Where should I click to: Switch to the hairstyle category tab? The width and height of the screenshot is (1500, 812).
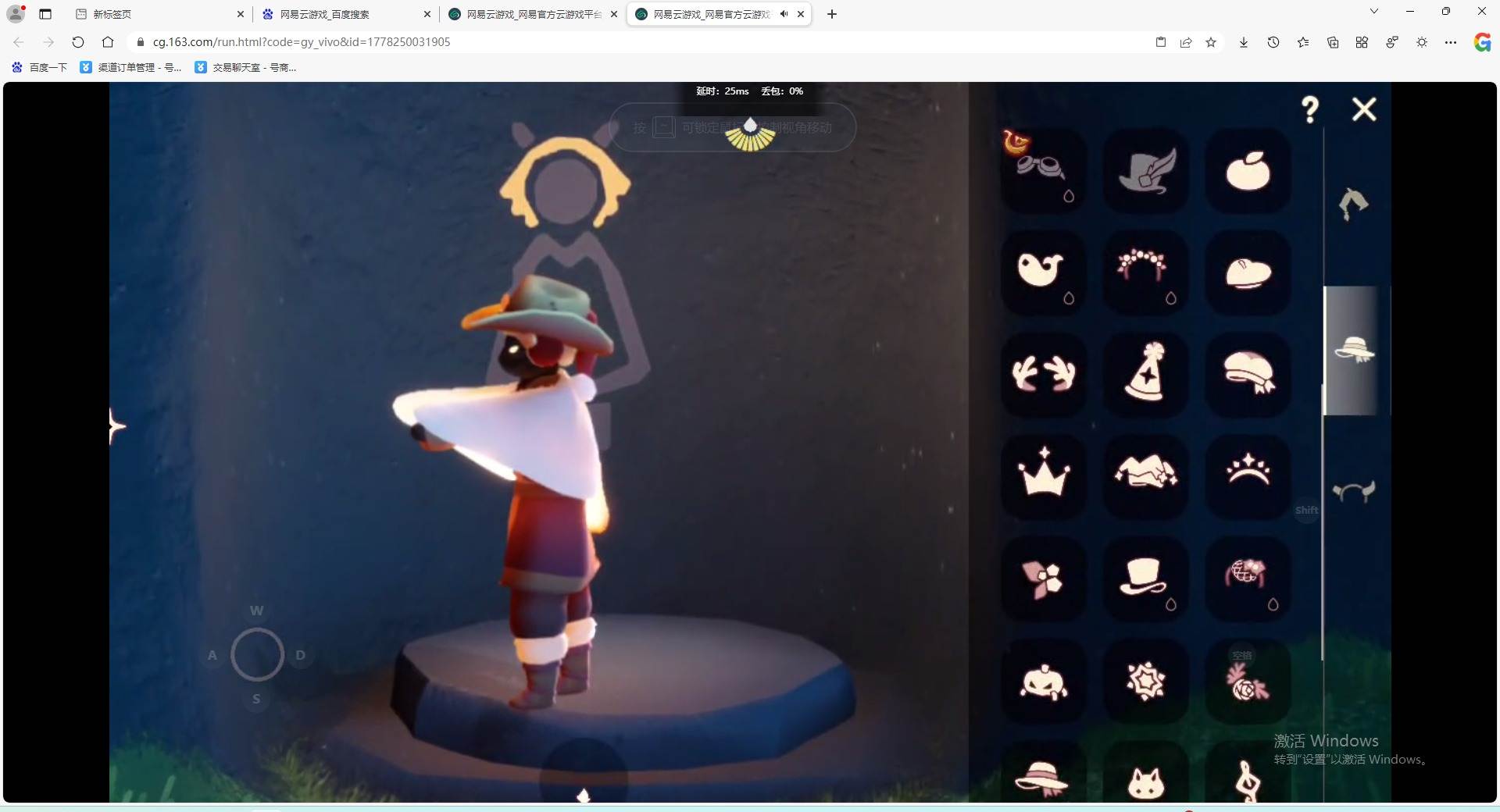click(1354, 204)
